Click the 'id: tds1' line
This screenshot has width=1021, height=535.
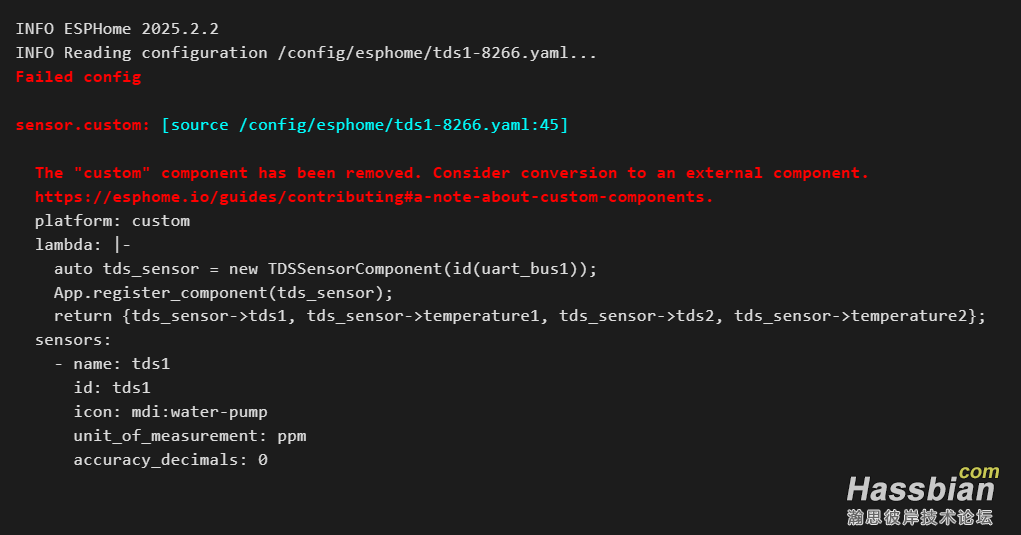click(112, 388)
